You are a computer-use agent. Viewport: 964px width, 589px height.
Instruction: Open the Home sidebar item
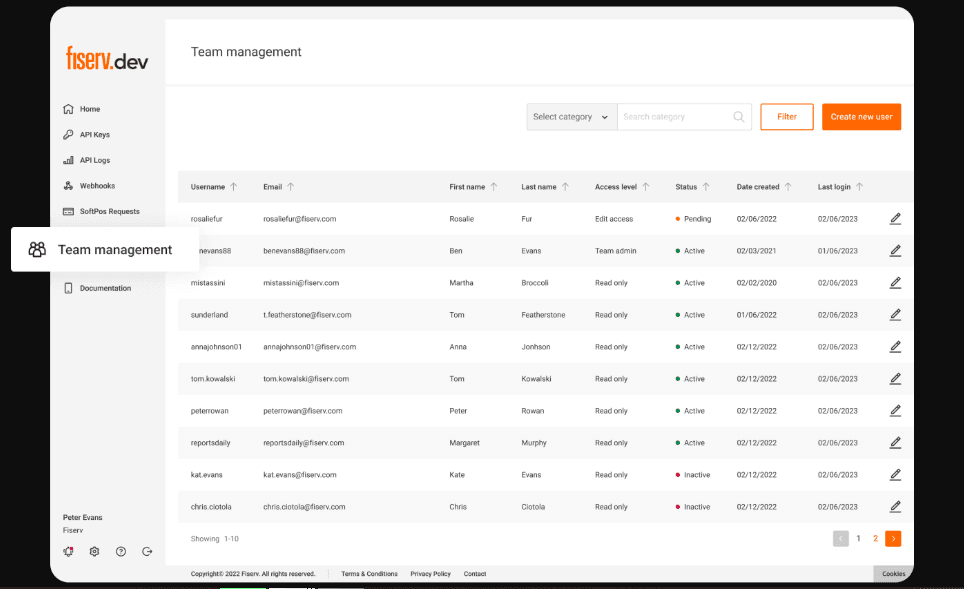81,109
